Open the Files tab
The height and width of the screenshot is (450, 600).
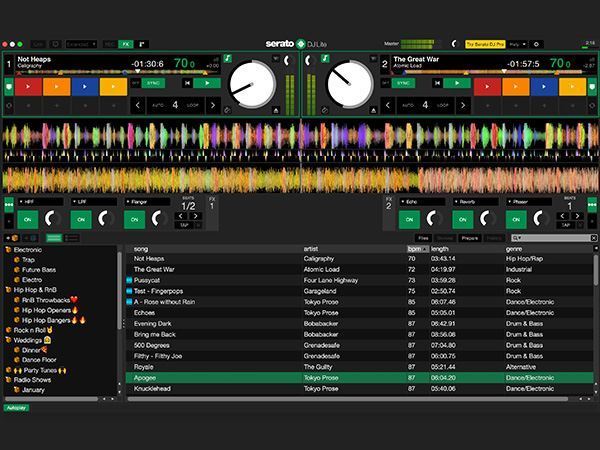point(424,238)
